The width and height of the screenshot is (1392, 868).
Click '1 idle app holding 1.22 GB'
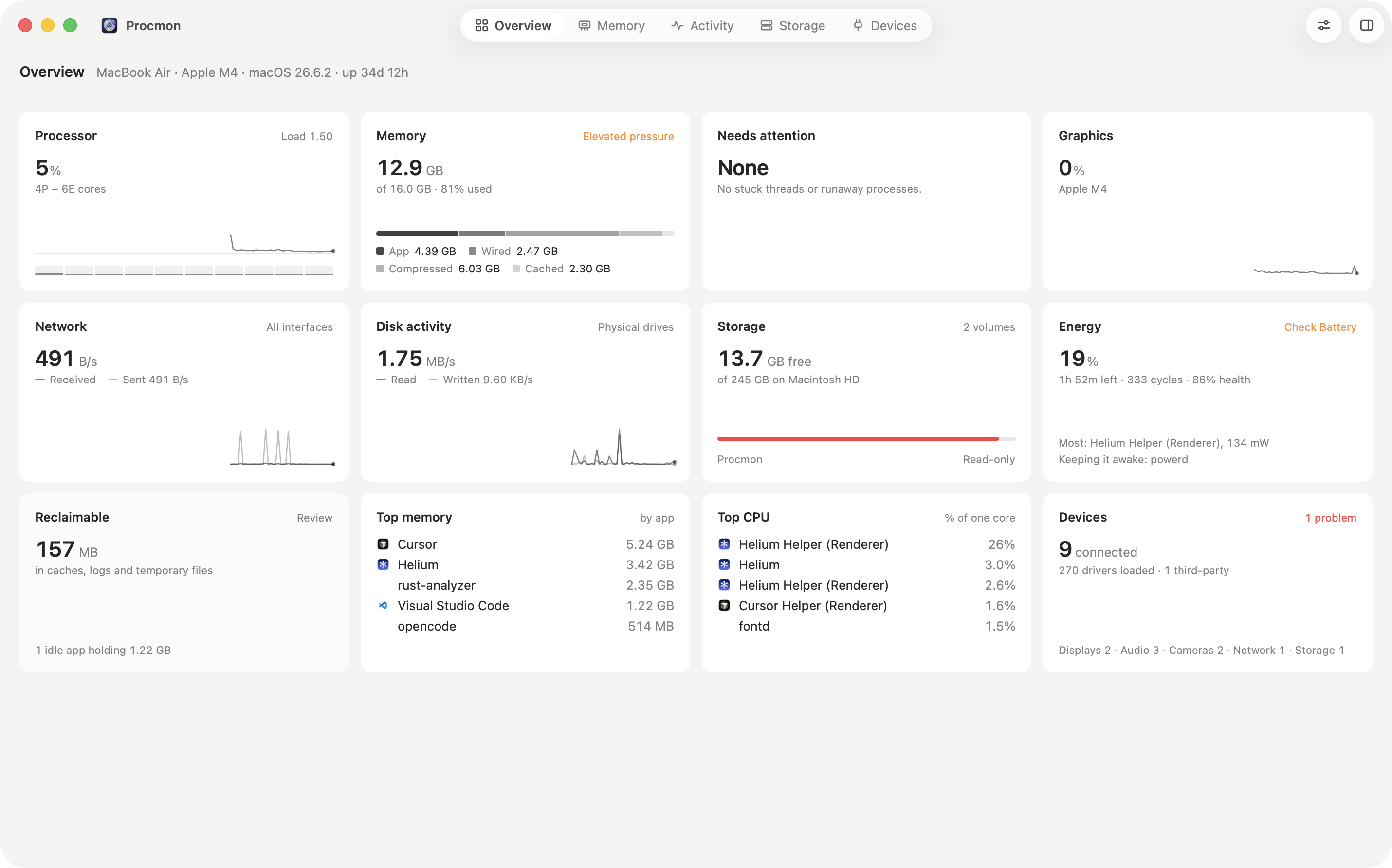pos(103,650)
